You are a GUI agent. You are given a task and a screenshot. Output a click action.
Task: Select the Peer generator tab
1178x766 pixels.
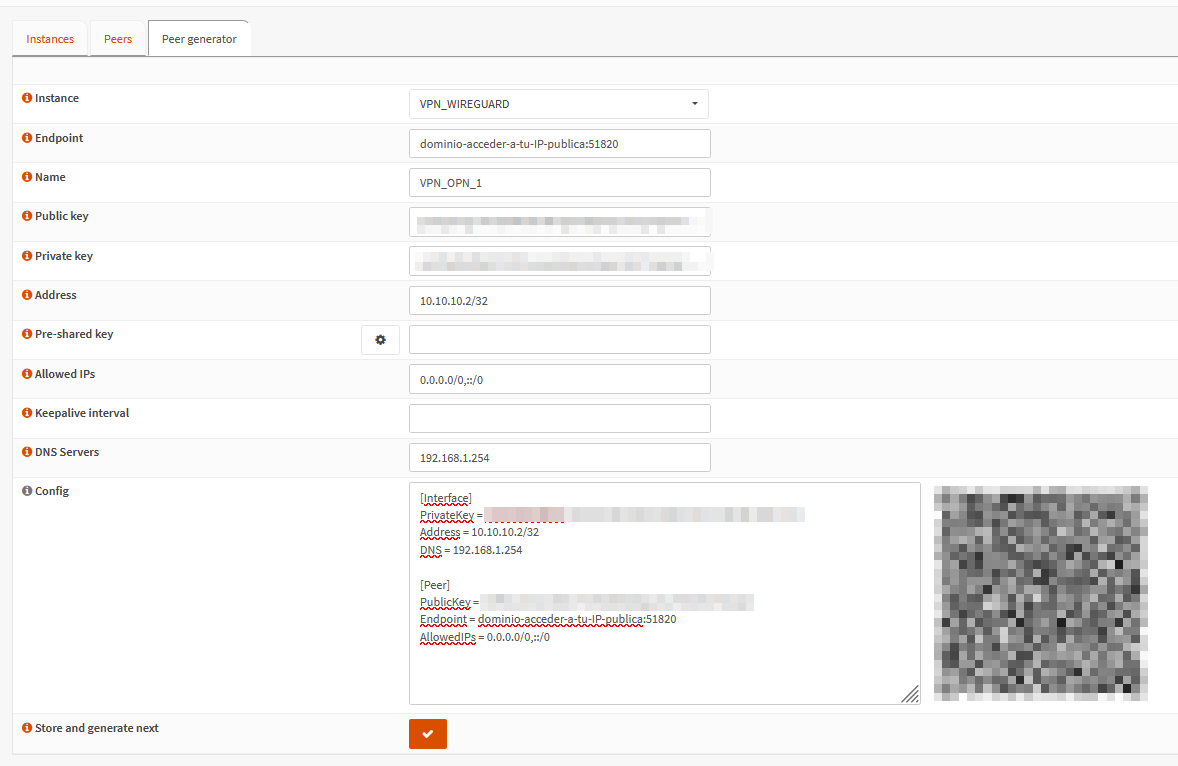tap(199, 39)
